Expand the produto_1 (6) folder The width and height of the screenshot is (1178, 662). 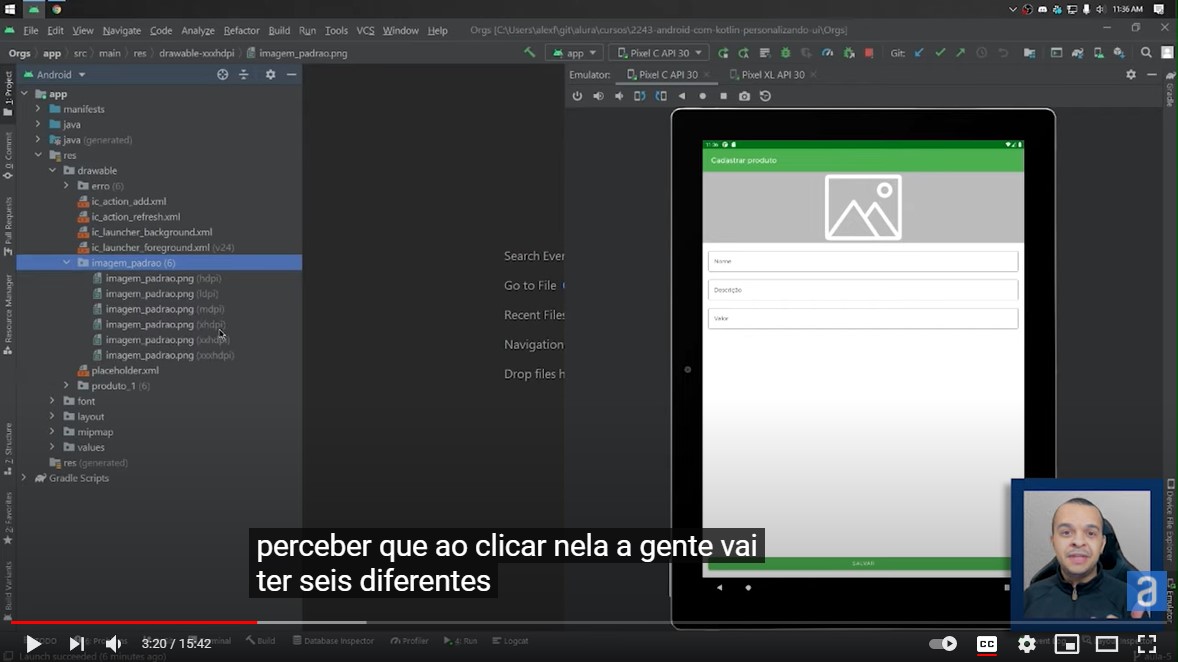[67, 385]
